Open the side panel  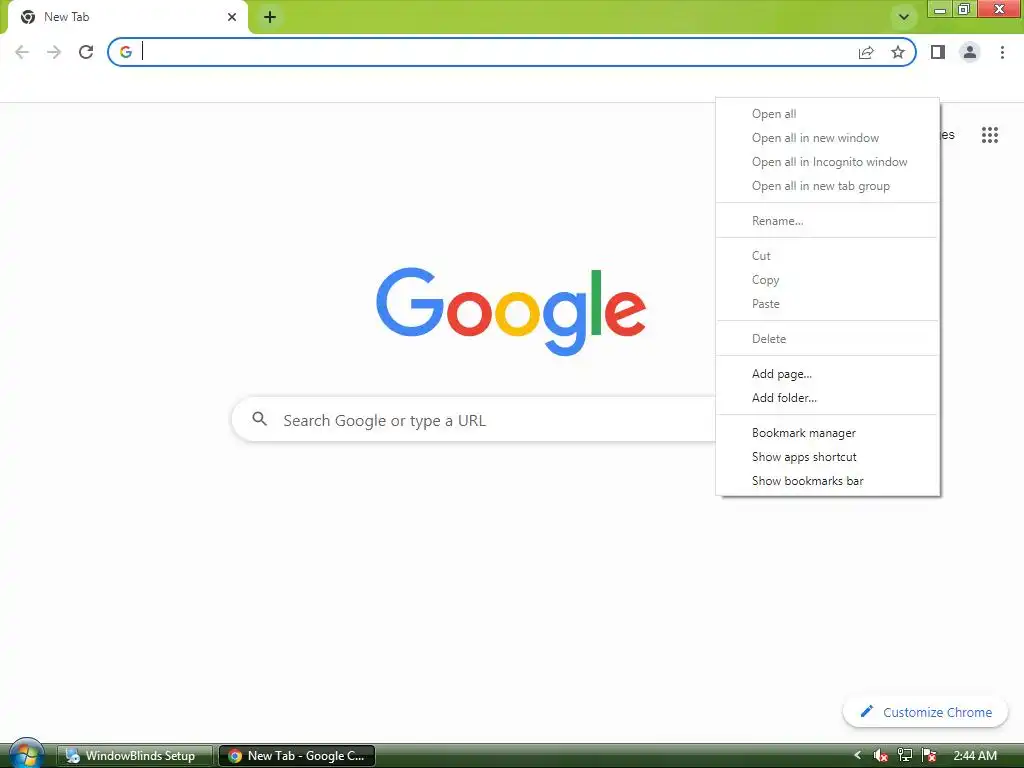click(938, 52)
